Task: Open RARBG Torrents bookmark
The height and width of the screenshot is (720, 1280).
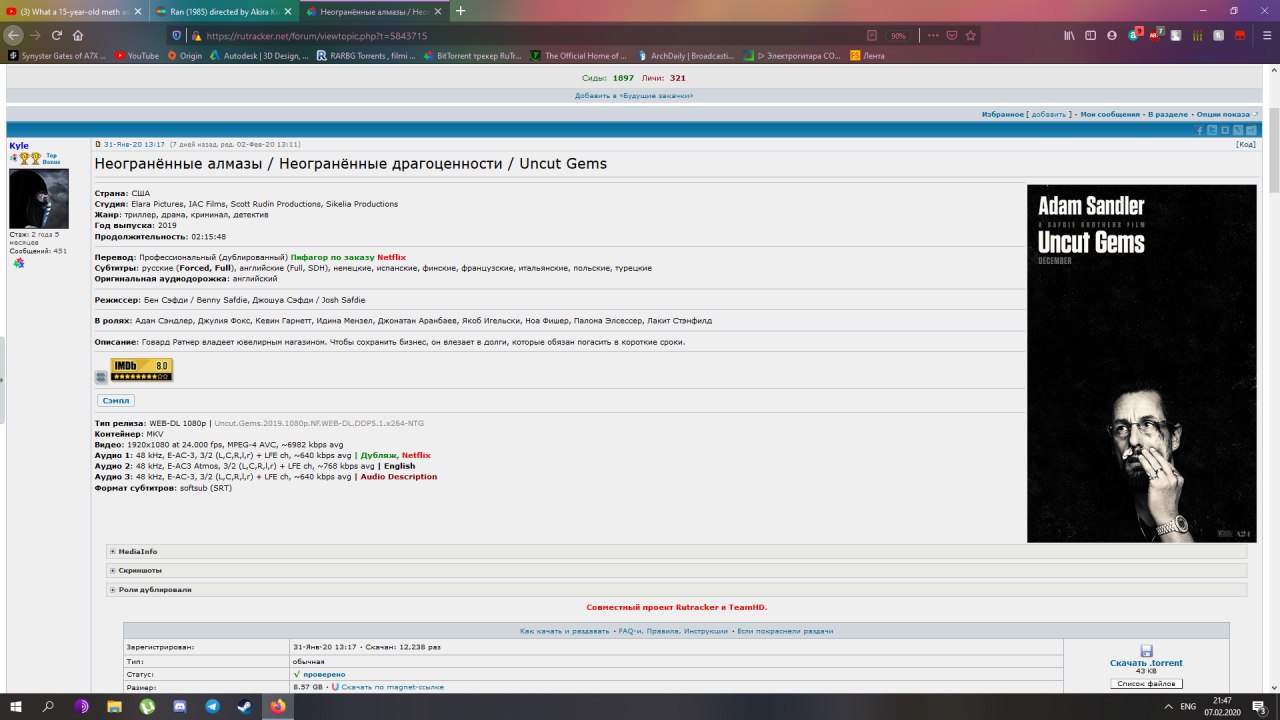Action: click(x=365, y=56)
